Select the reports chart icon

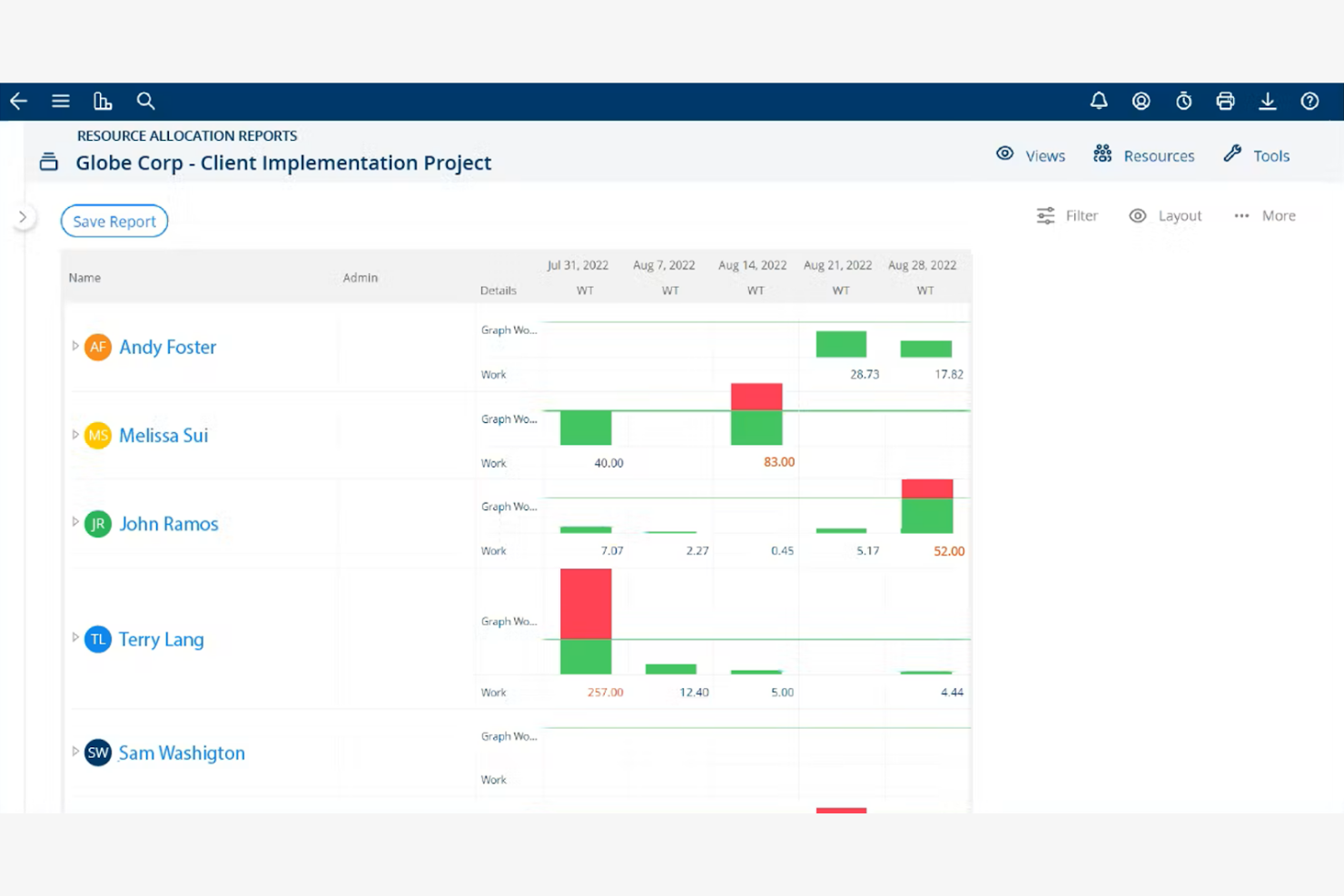coord(103,101)
